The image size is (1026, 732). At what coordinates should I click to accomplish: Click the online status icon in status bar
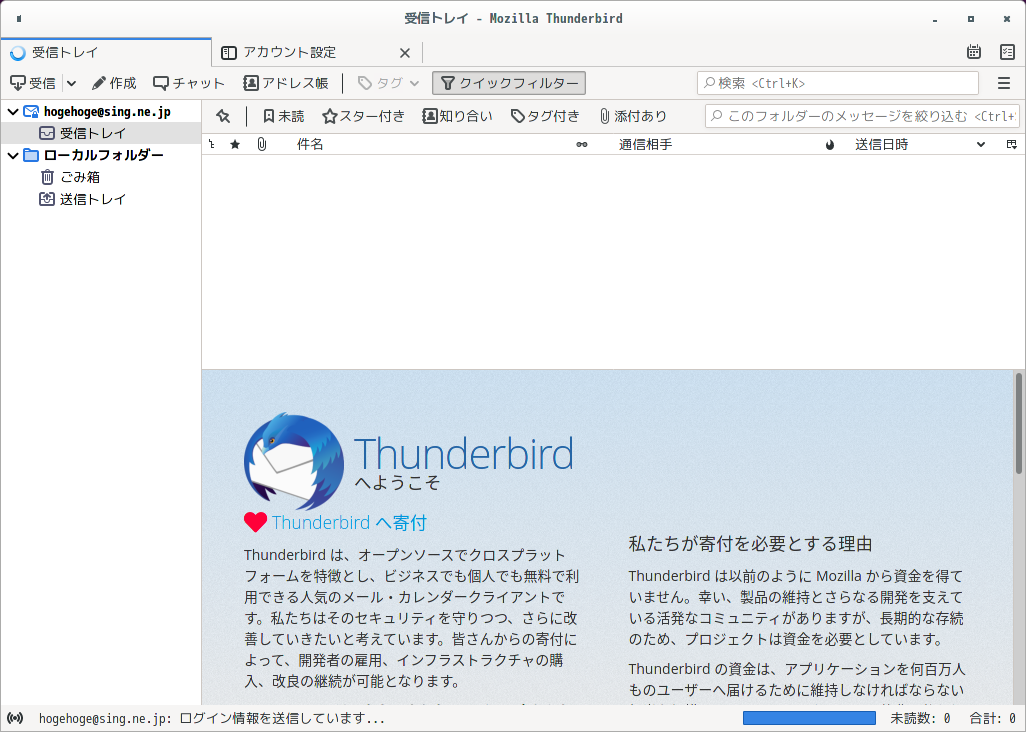point(15,718)
